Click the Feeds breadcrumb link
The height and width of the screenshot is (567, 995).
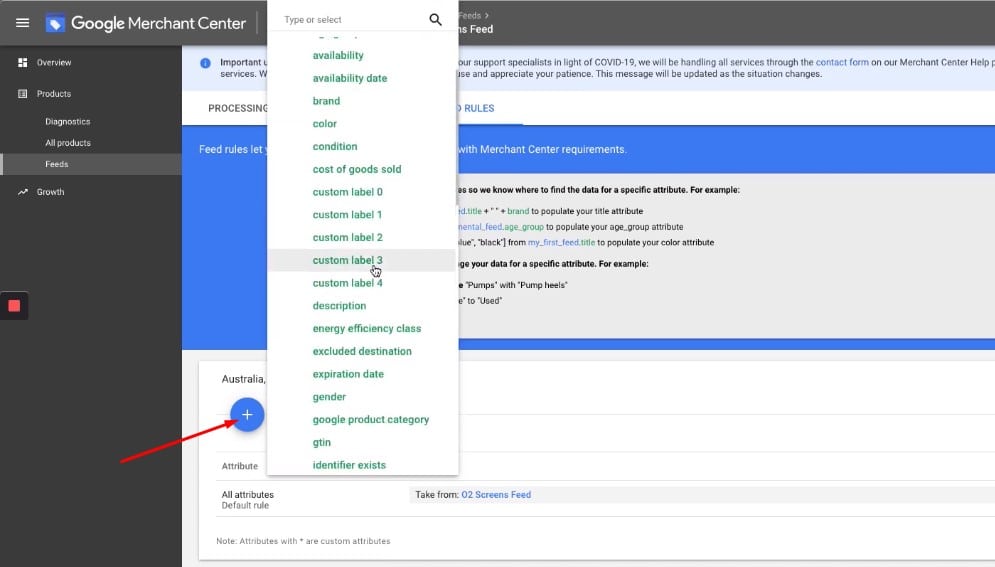(470, 15)
